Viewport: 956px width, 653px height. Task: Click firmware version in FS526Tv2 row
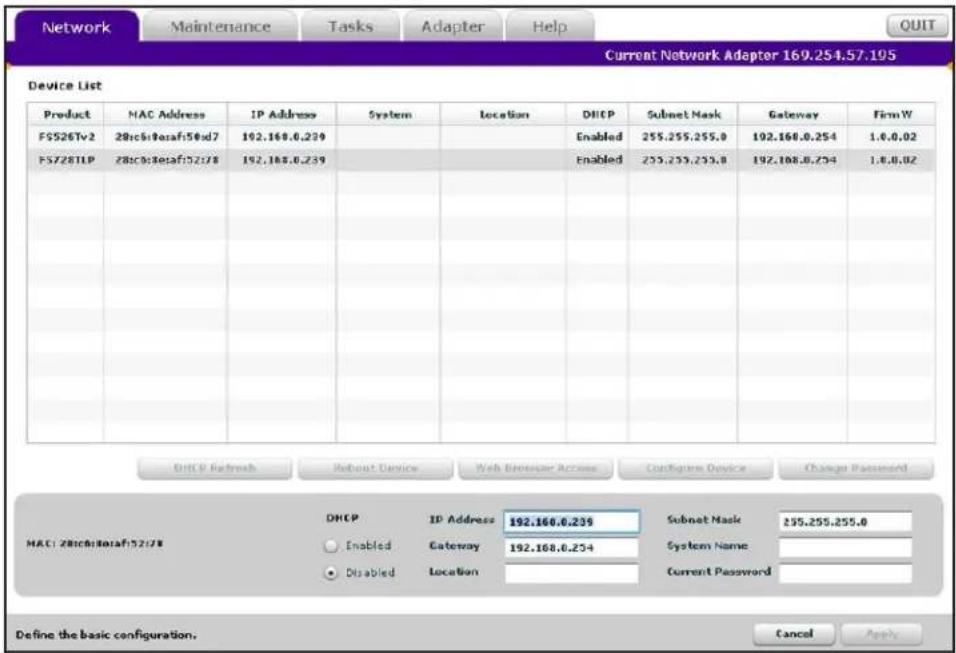892,137
